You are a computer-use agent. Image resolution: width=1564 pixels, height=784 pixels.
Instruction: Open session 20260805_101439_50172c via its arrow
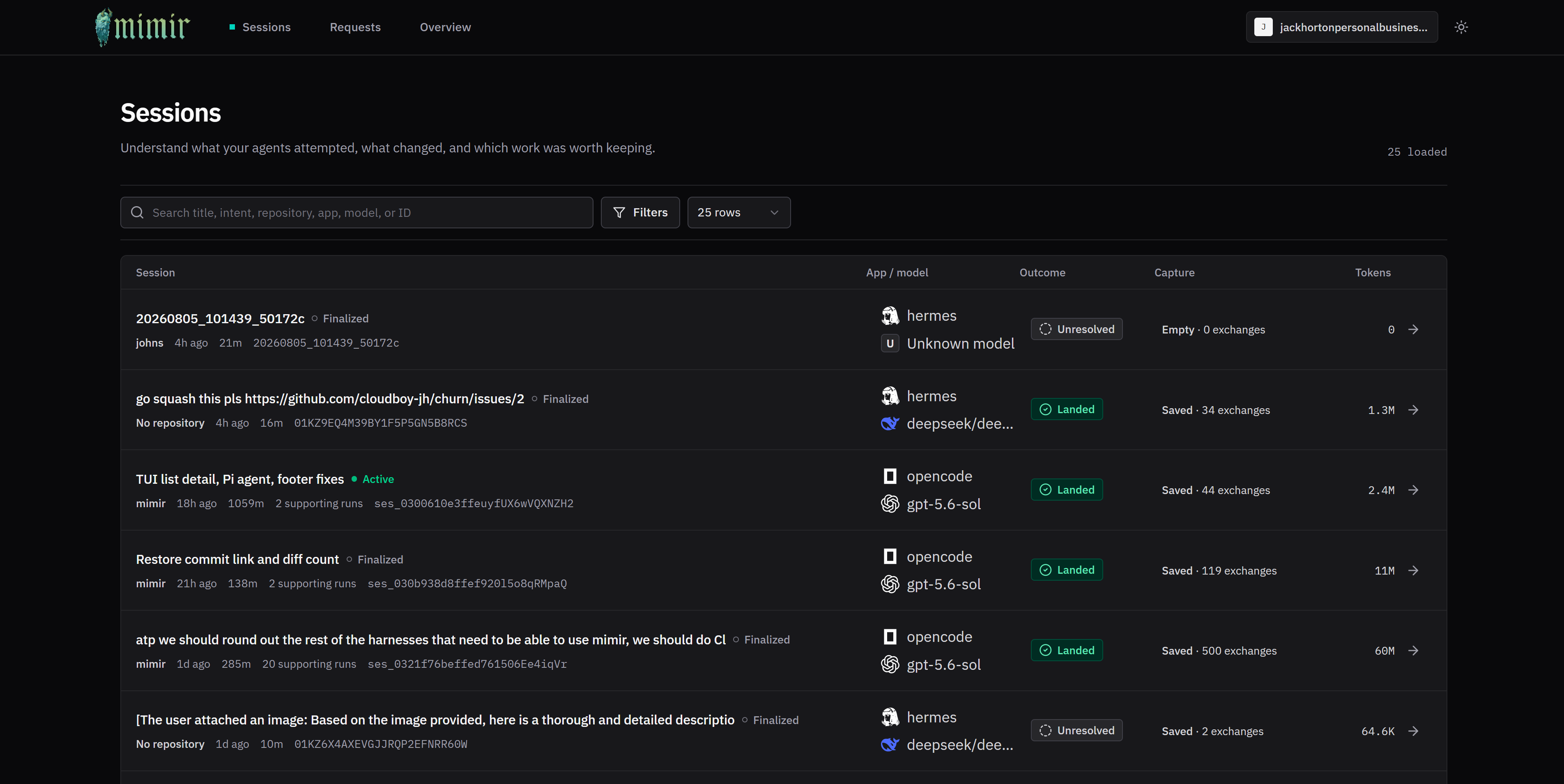pyautogui.click(x=1413, y=329)
